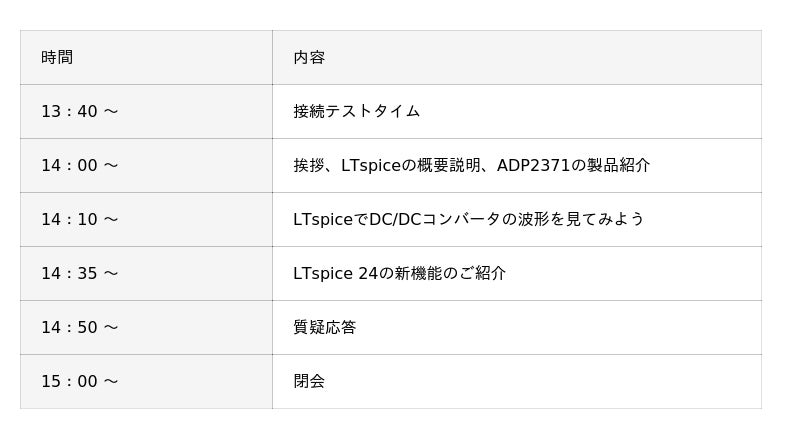Click the 内容 column header

pos(309,57)
